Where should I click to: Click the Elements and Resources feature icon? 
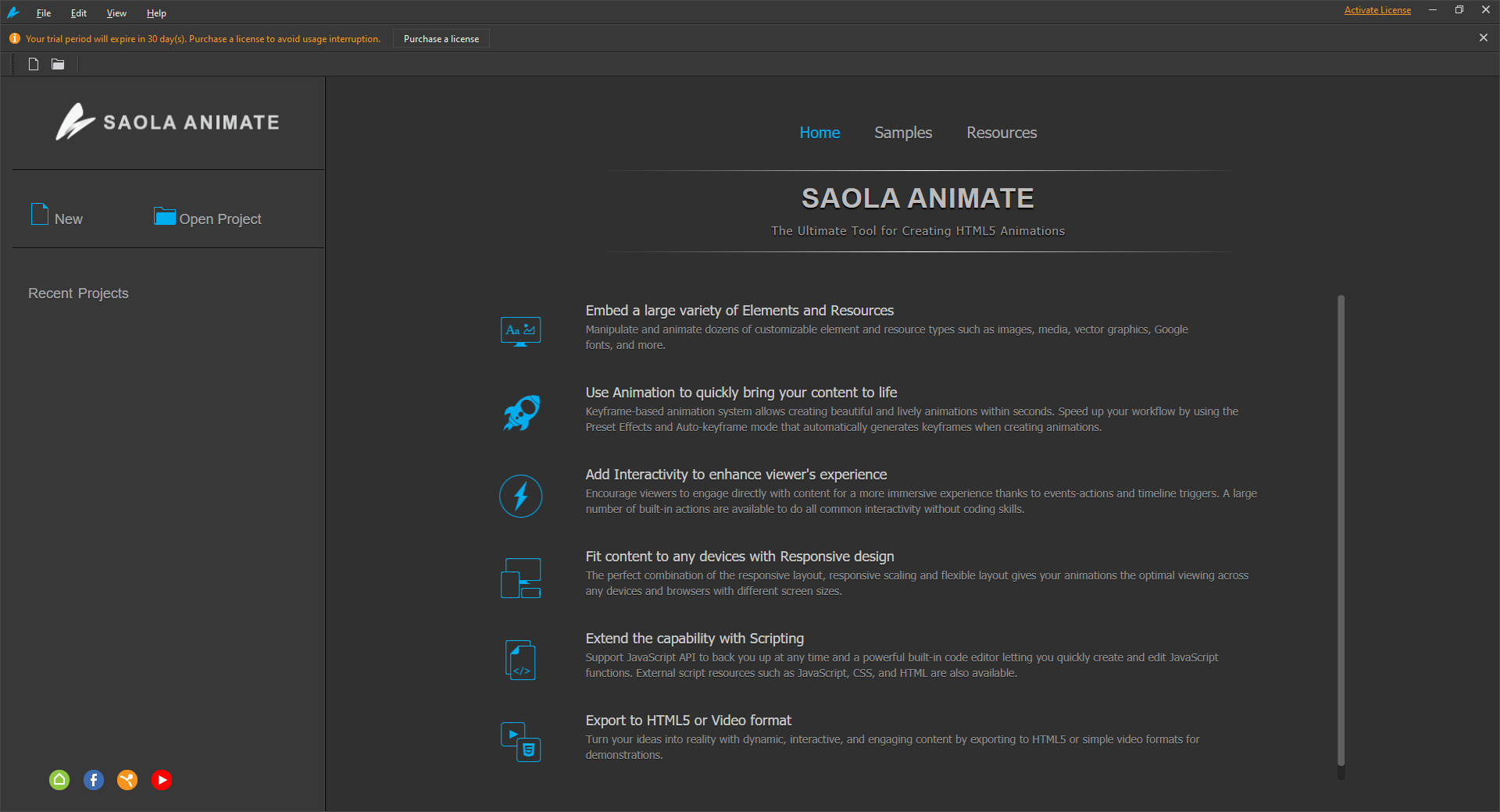click(x=520, y=332)
